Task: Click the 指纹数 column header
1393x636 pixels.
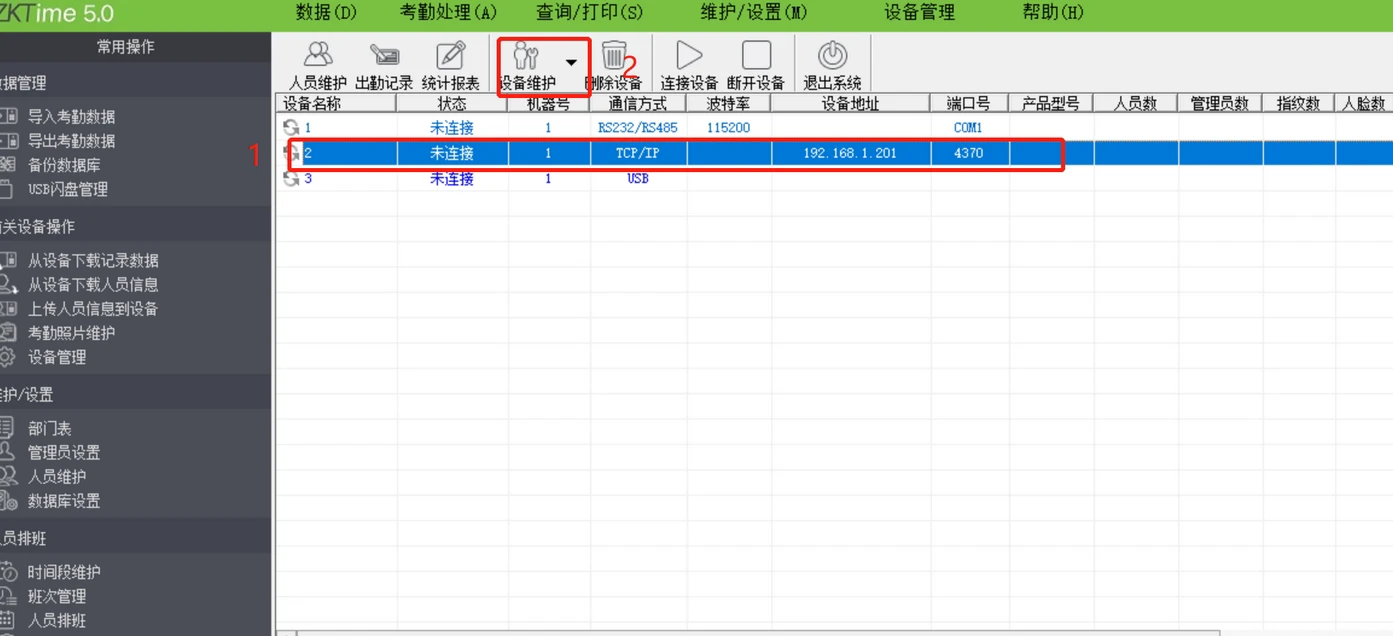Action: [1298, 103]
